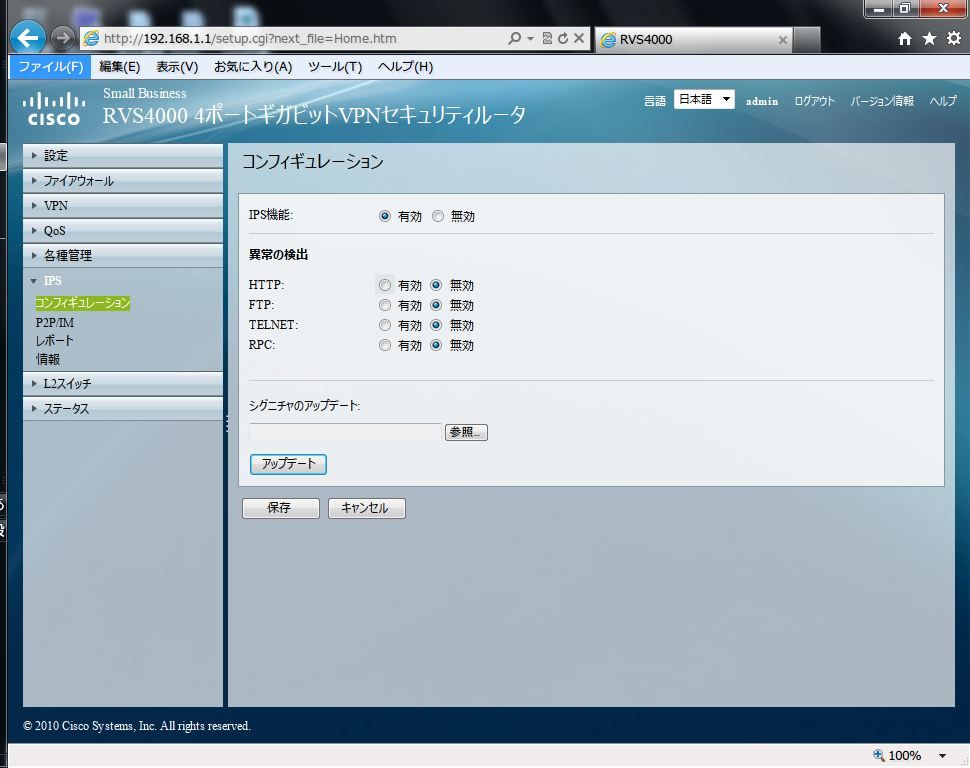Click the Cisco logo
The height and width of the screenshot is (768, 970).
coord(54,109)
